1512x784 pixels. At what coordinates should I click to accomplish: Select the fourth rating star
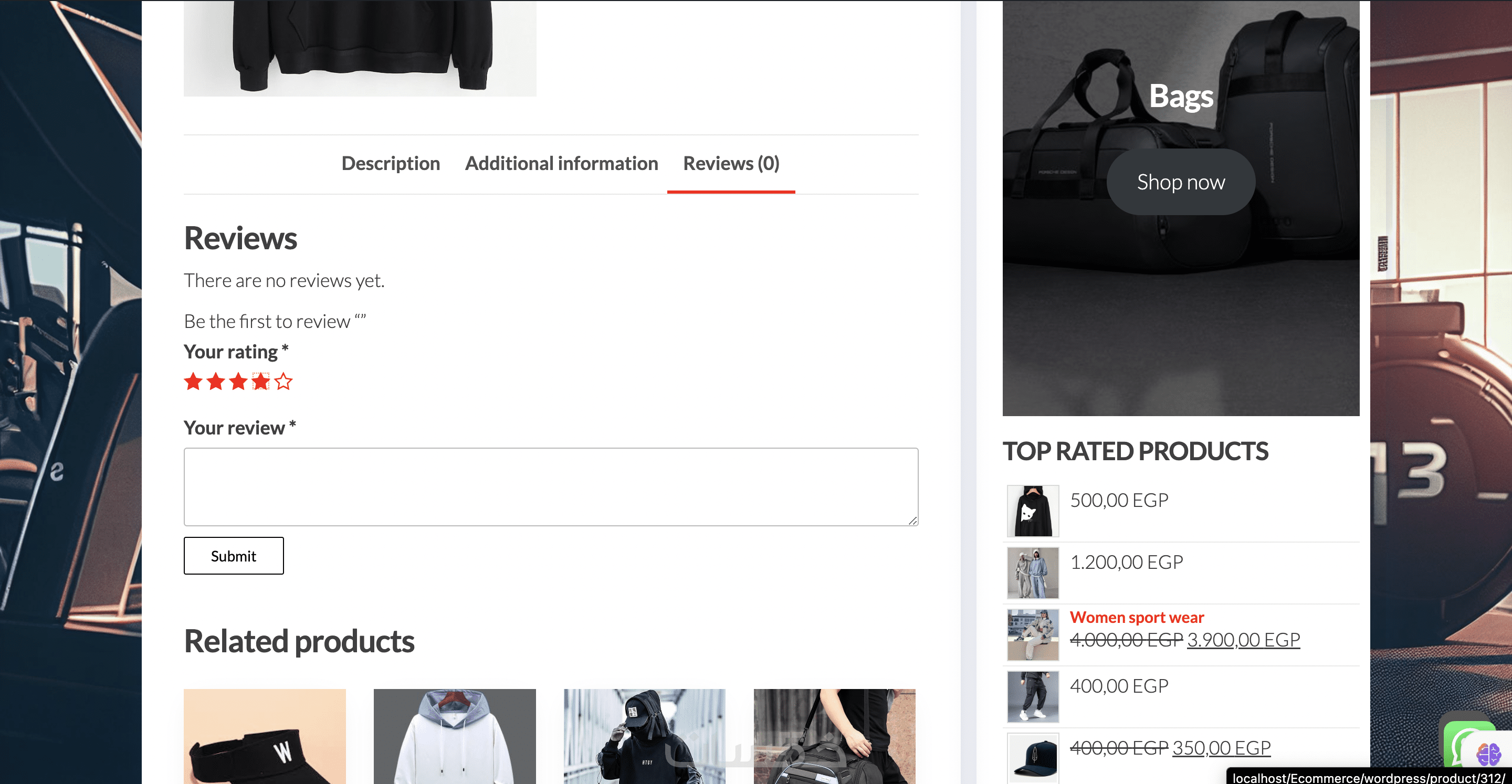[260, 382]
